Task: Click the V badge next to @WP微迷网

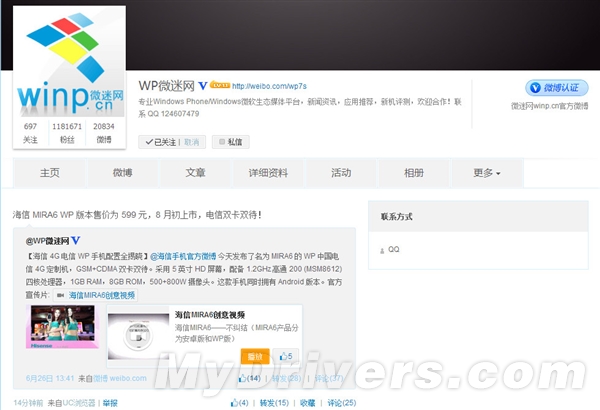Action: coord(76,241)
